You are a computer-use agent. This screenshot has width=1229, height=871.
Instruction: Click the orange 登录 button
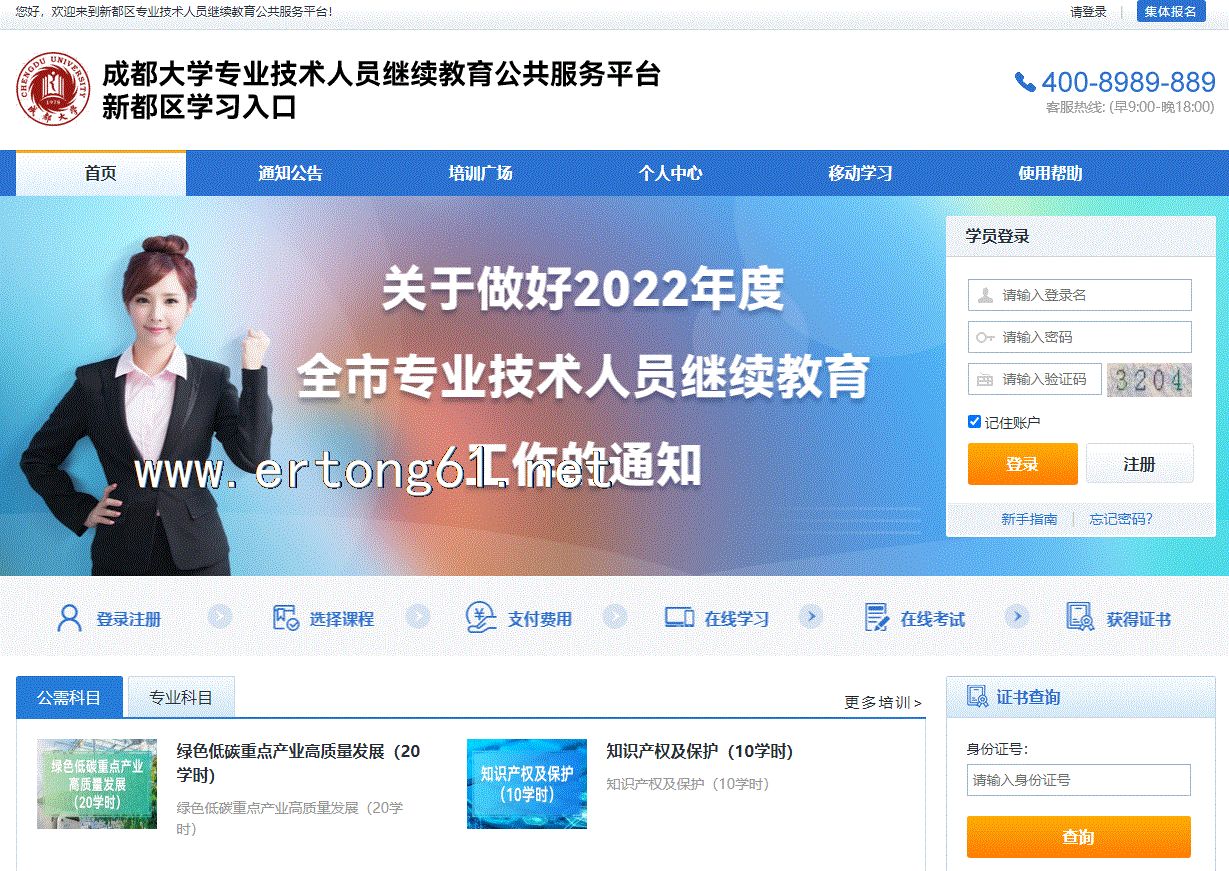(1022, 464)
